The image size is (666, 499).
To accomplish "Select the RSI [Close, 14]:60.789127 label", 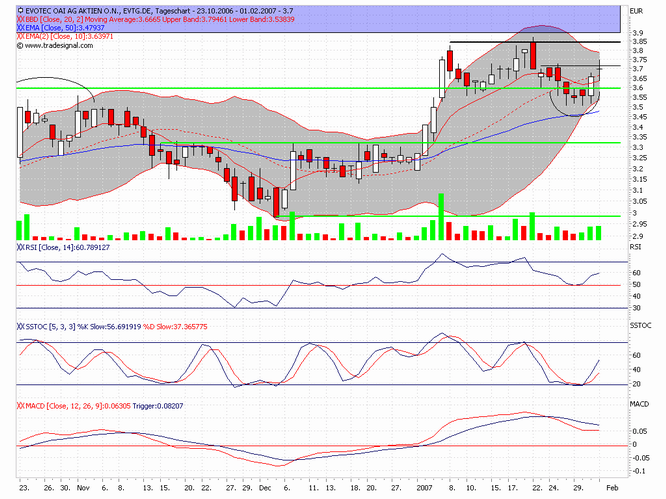I will pyautogui.click(x=67, y=247).
